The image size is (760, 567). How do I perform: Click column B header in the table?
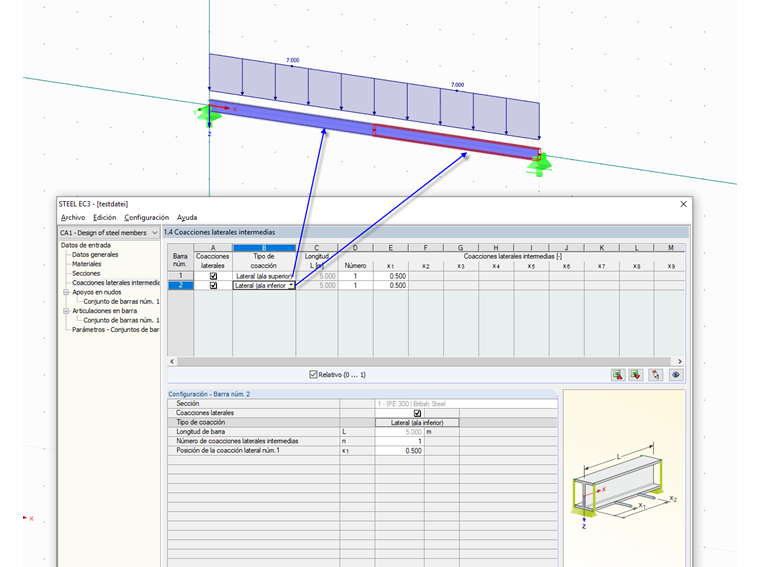(264, 248)
